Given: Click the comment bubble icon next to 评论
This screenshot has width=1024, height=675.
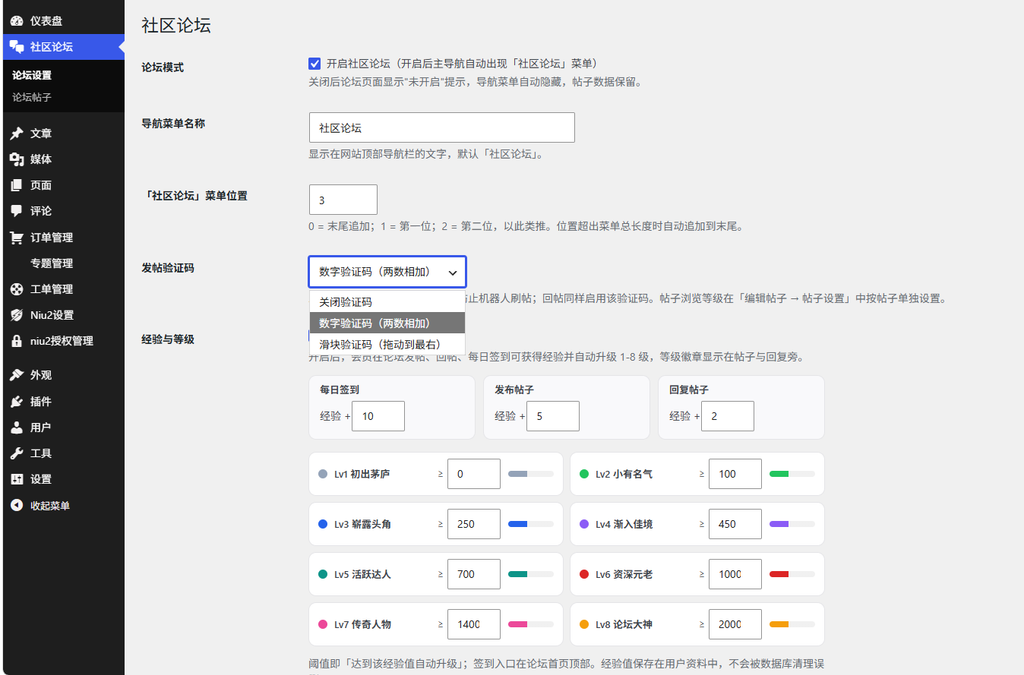Looking at the screenshot, I should coord(17,211).
